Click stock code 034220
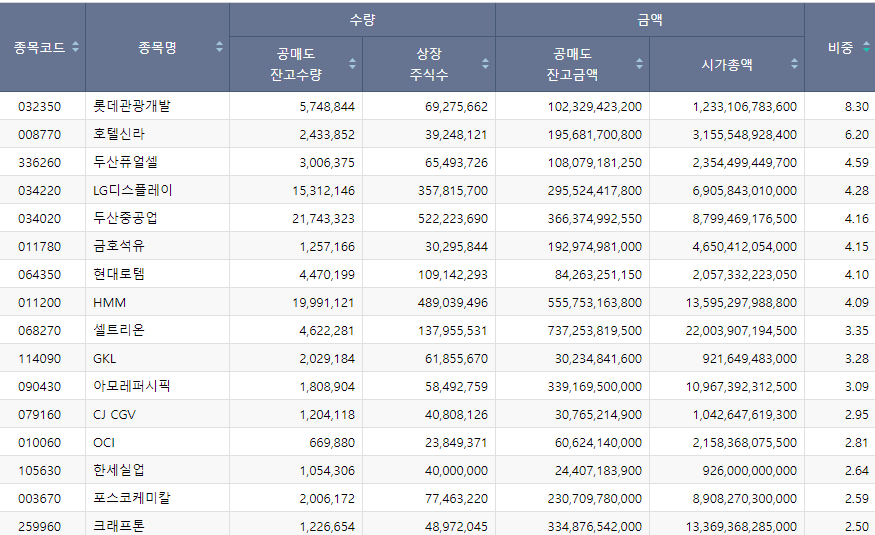Viewport: 875px width, 535px height. pos(40,190)
